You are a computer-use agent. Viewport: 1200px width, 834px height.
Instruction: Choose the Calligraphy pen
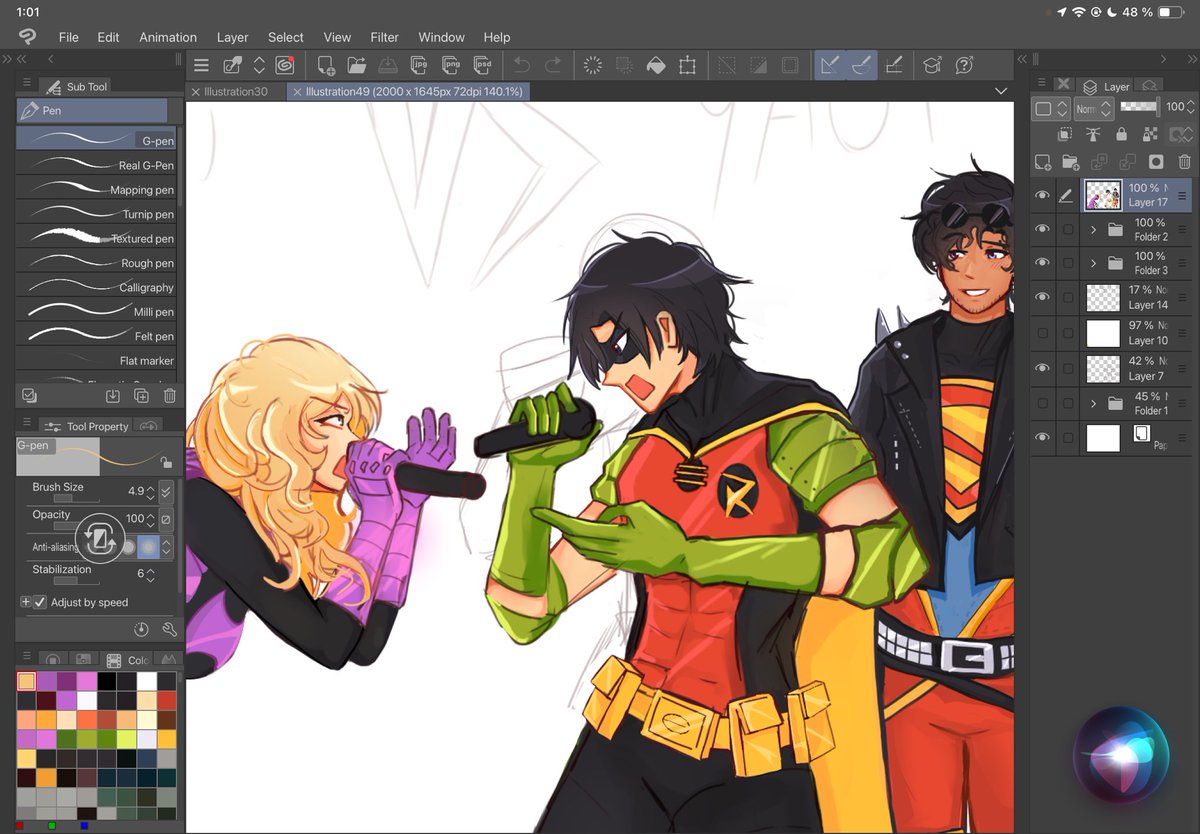(96, 287)
